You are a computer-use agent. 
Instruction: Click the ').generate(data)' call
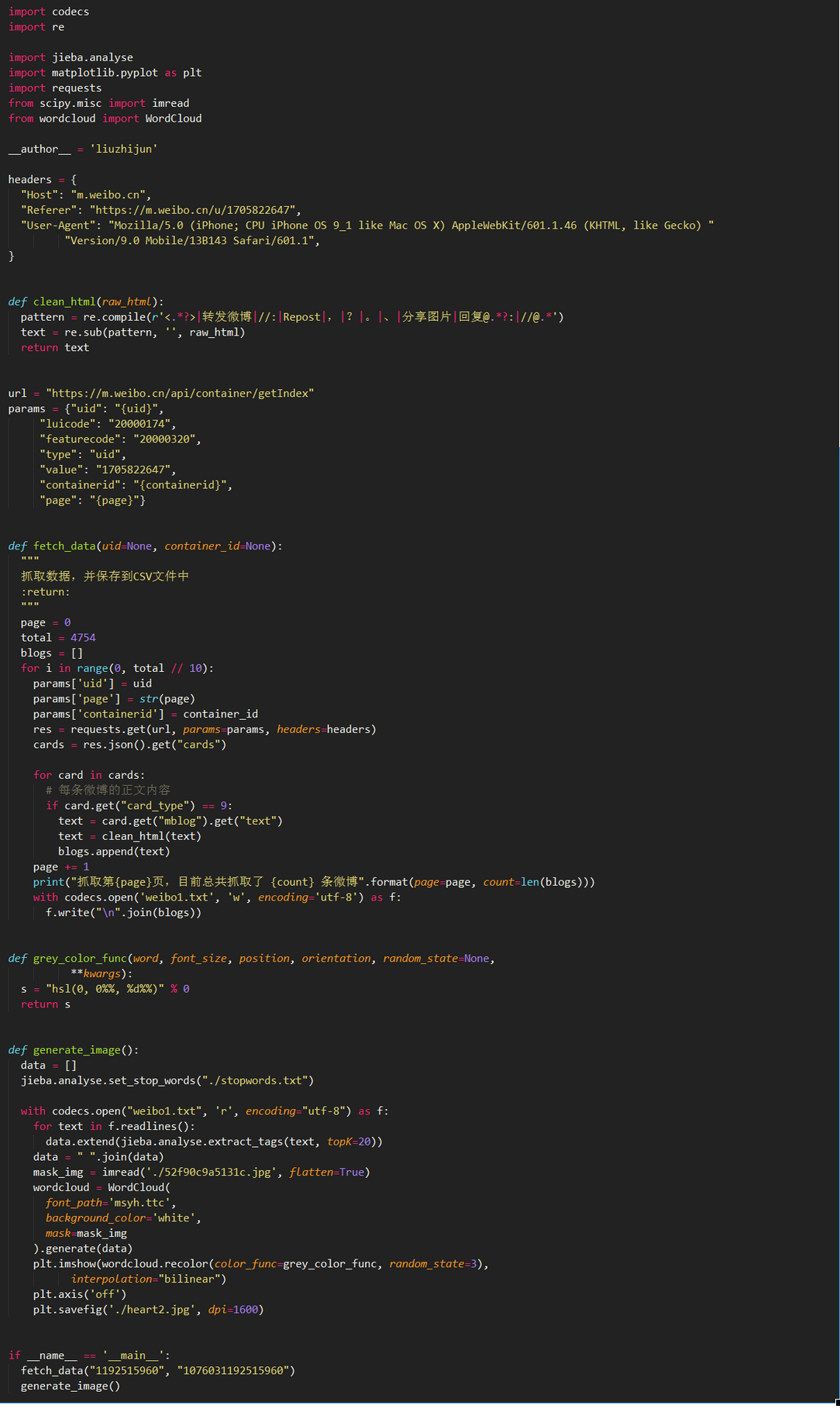[x=83, y=1249]
